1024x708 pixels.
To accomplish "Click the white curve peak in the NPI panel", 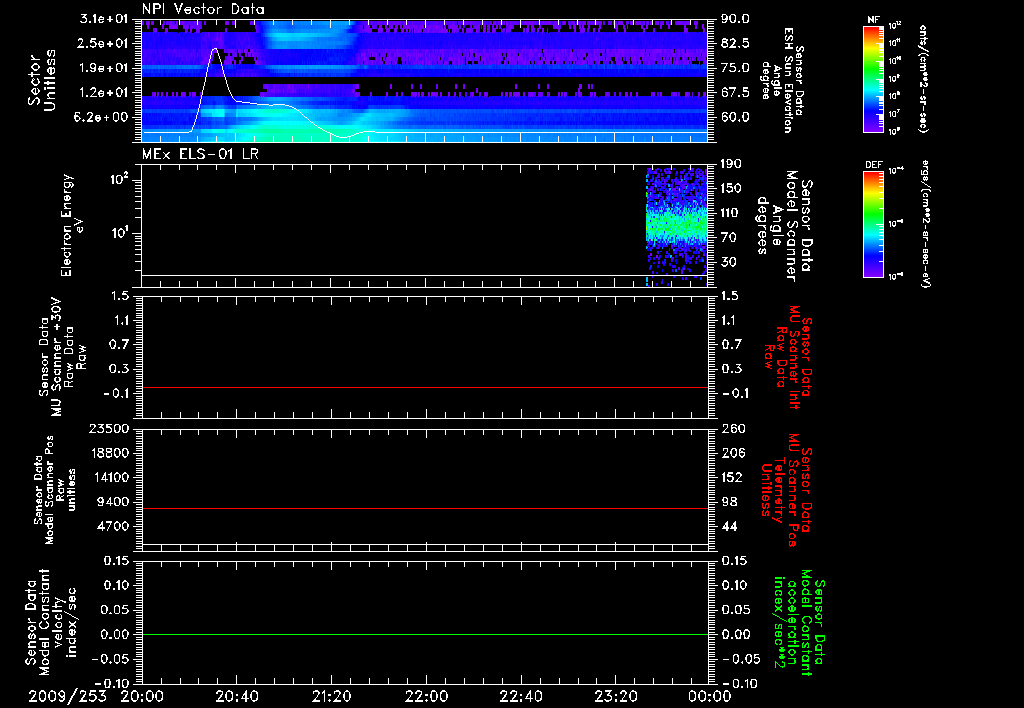I will [x=215, y=50].
